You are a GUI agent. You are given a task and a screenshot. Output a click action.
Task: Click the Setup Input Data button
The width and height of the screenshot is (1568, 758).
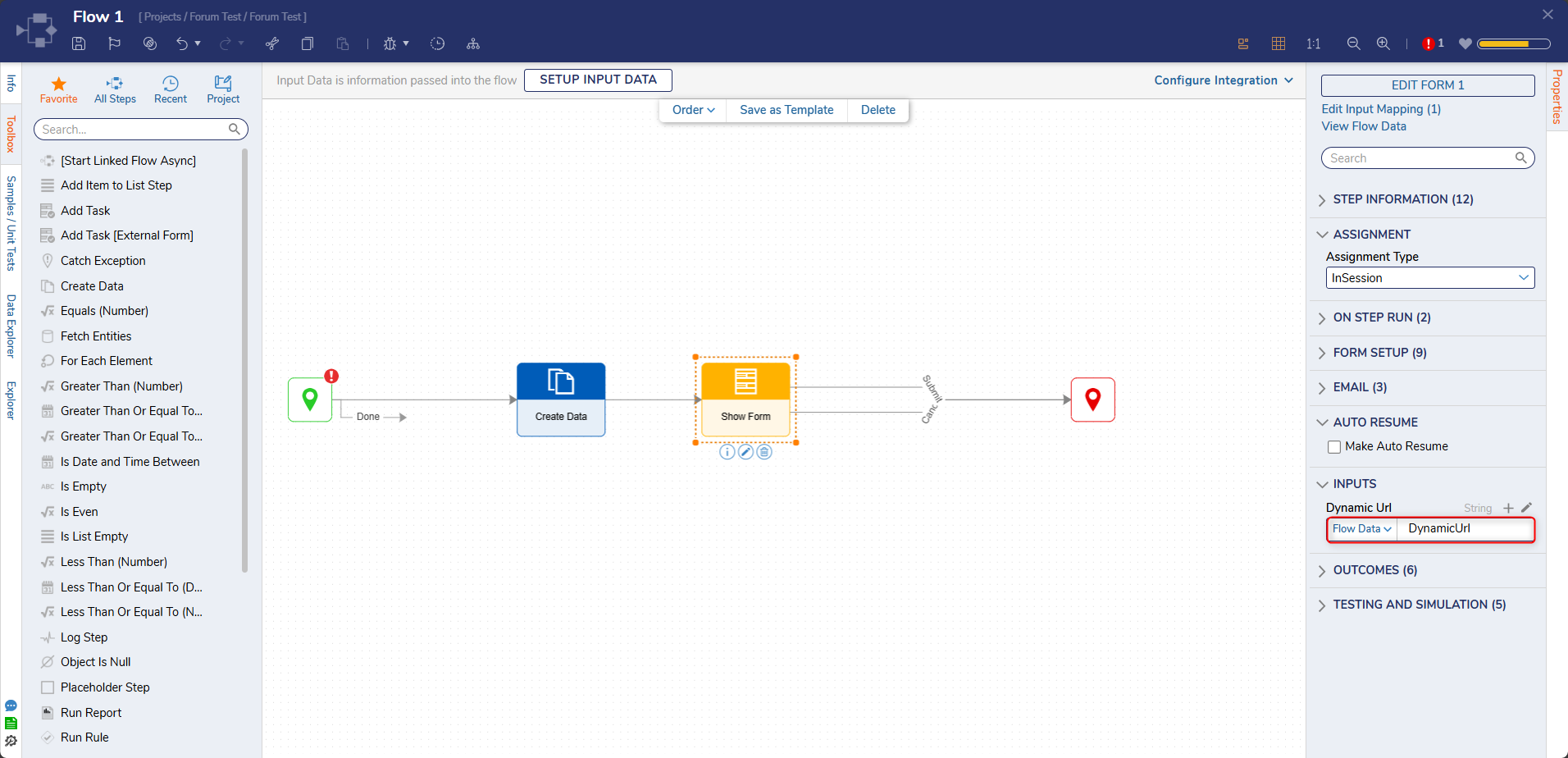(598, 80)
